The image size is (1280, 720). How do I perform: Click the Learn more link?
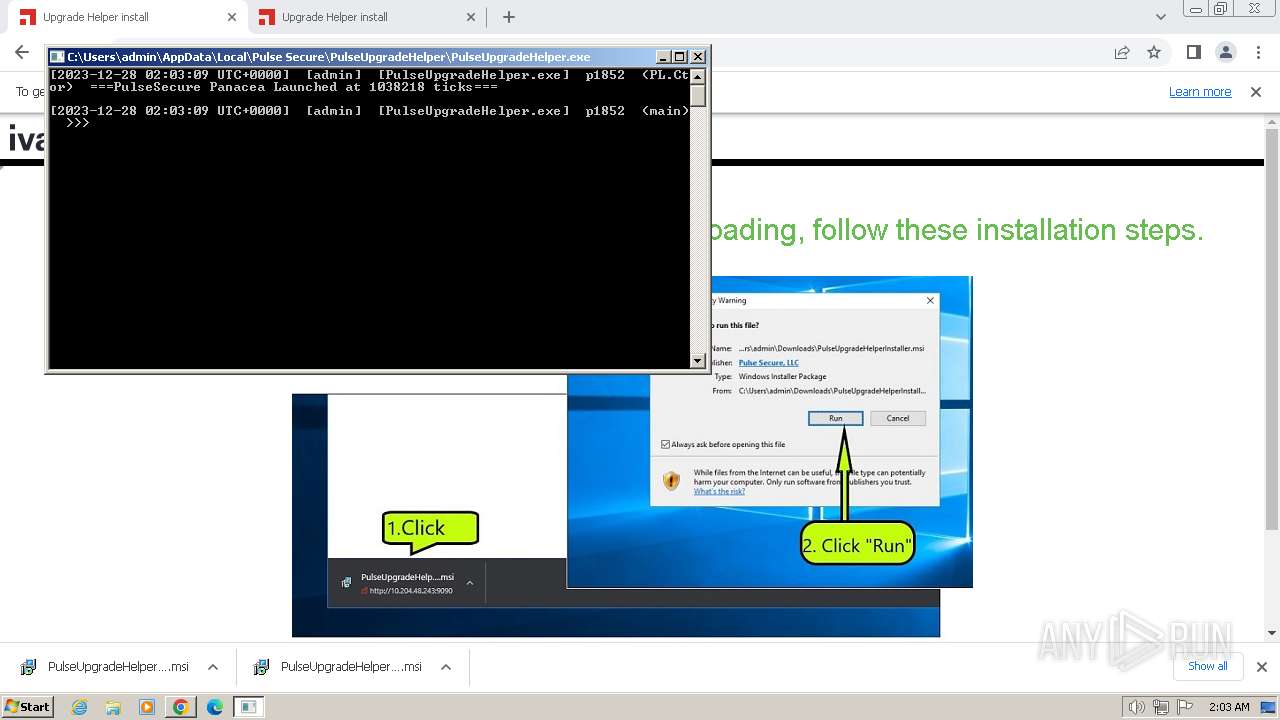[x=1200, y=92]
